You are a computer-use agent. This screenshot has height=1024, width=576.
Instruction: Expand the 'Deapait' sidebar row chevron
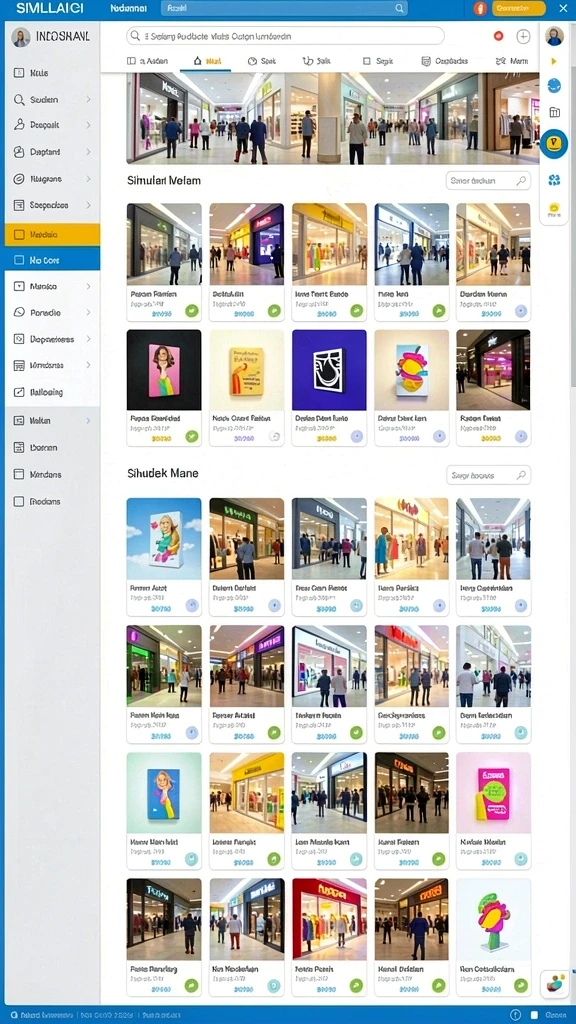(88, 125)
